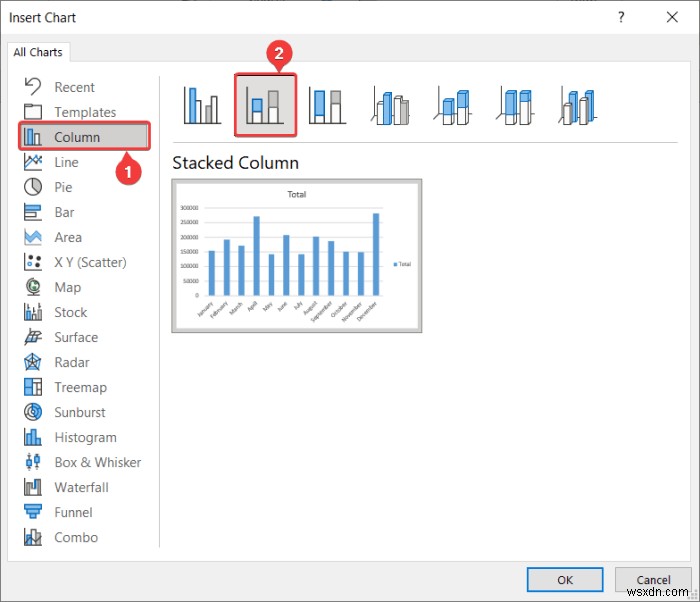
Task: Click the Bar chart category icon
Action: click(x=33, y=212)
